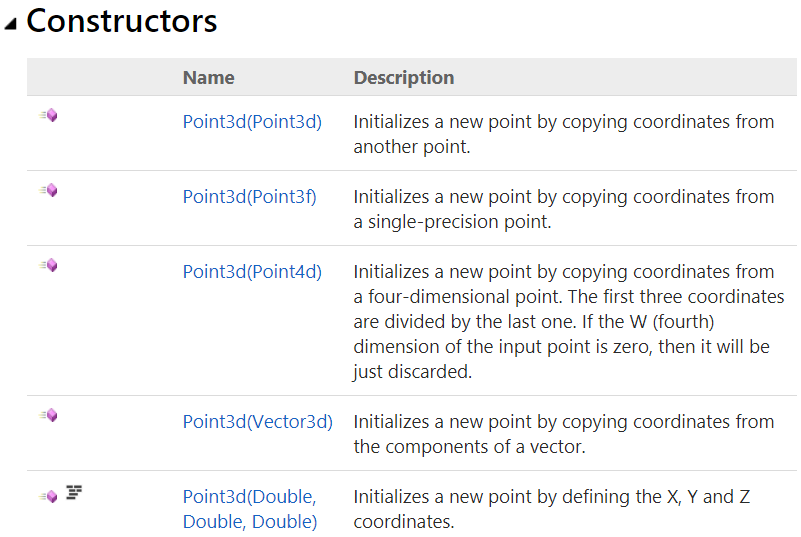Viewport: 801px width, 537px height.
Task: Click the purple method icon in the Double constructor row
Action: pos(49,496)
